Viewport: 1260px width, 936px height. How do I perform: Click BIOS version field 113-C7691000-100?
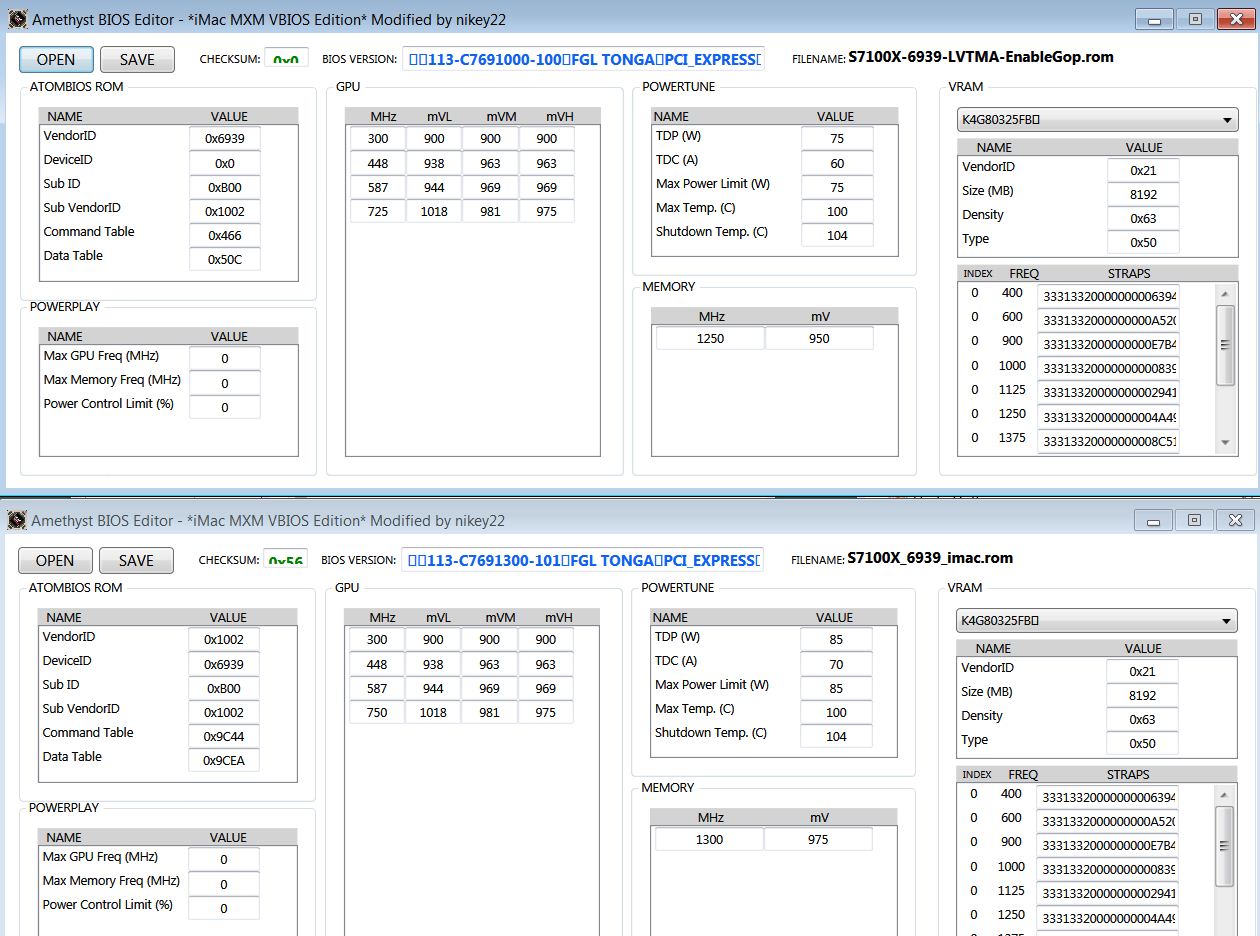point(583,59)
